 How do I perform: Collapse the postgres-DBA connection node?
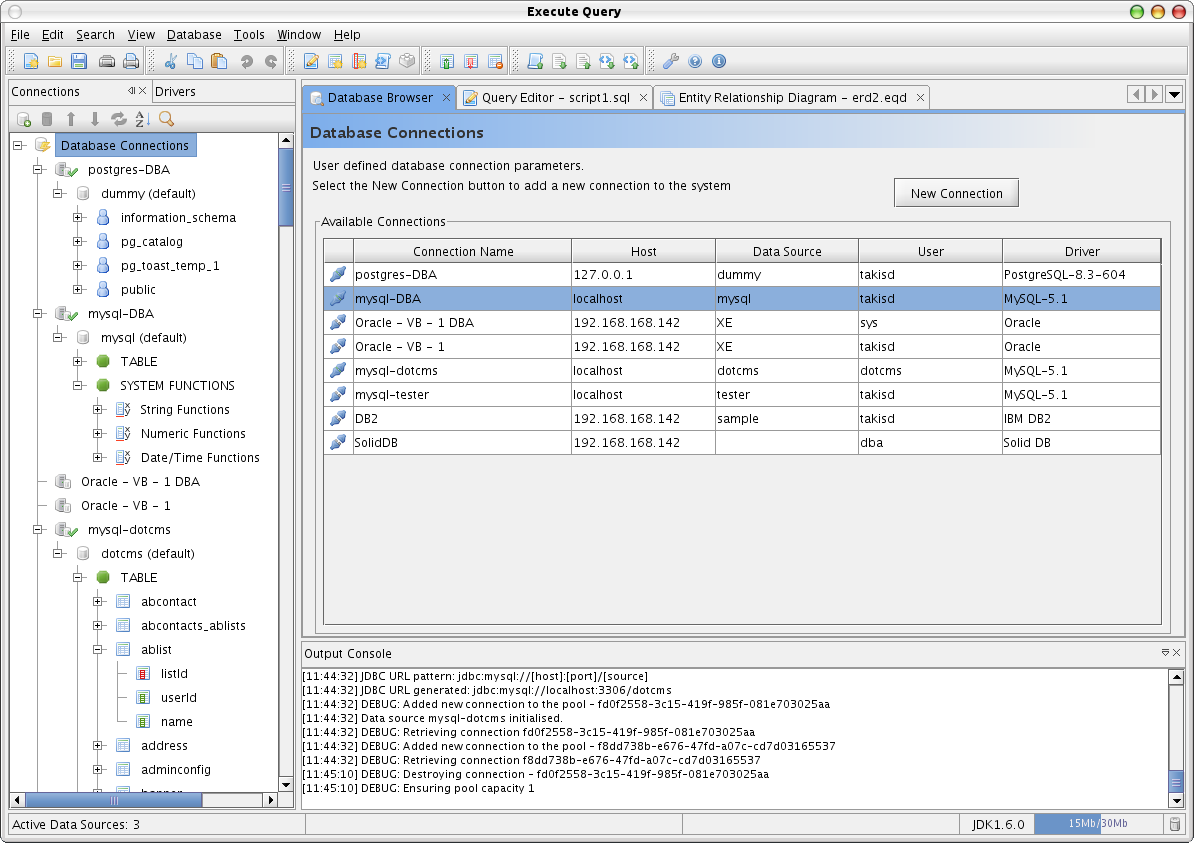(37, 169)
